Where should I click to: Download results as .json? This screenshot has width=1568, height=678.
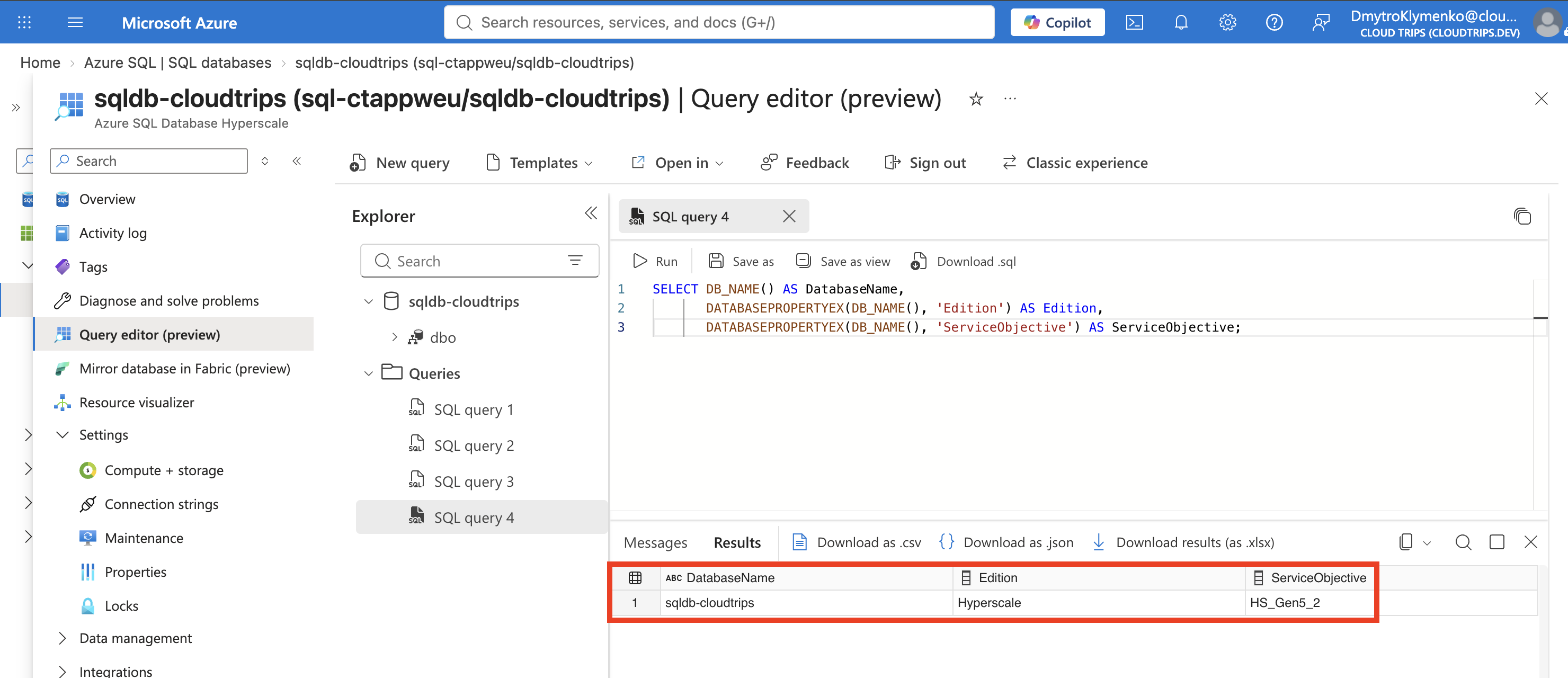(1006, 542)
